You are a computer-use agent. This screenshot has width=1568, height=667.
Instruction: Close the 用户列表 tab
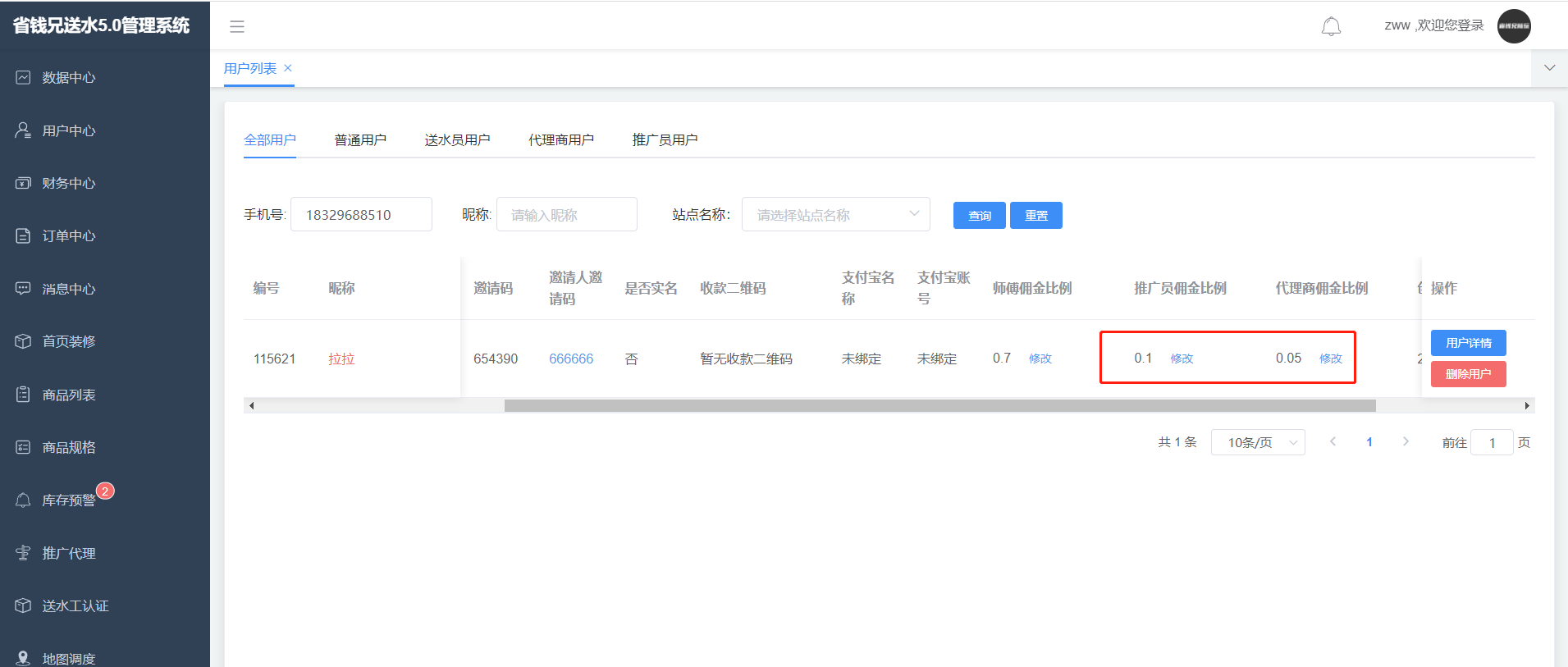click(288, 68)
